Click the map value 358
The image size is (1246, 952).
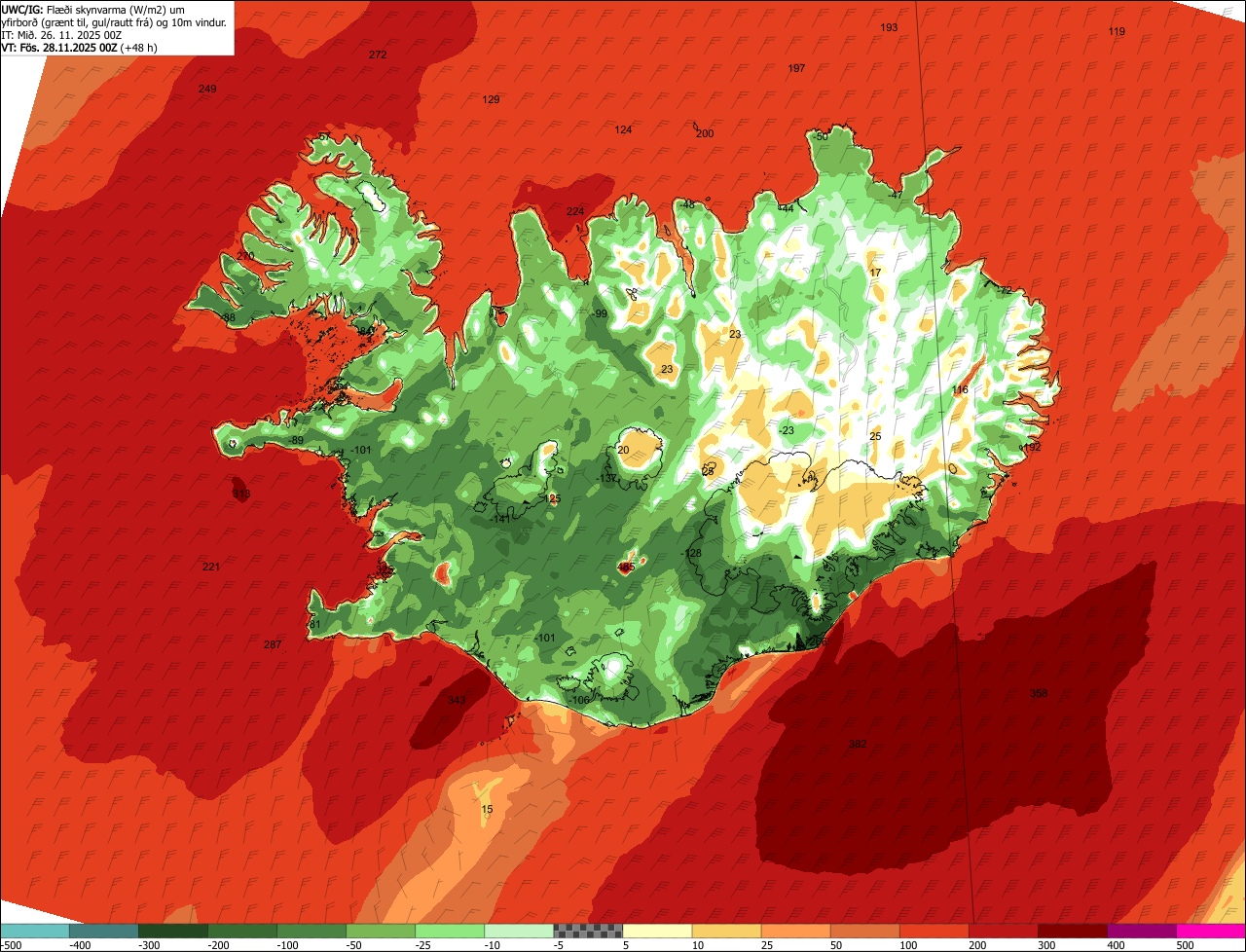click(1039, 693)
